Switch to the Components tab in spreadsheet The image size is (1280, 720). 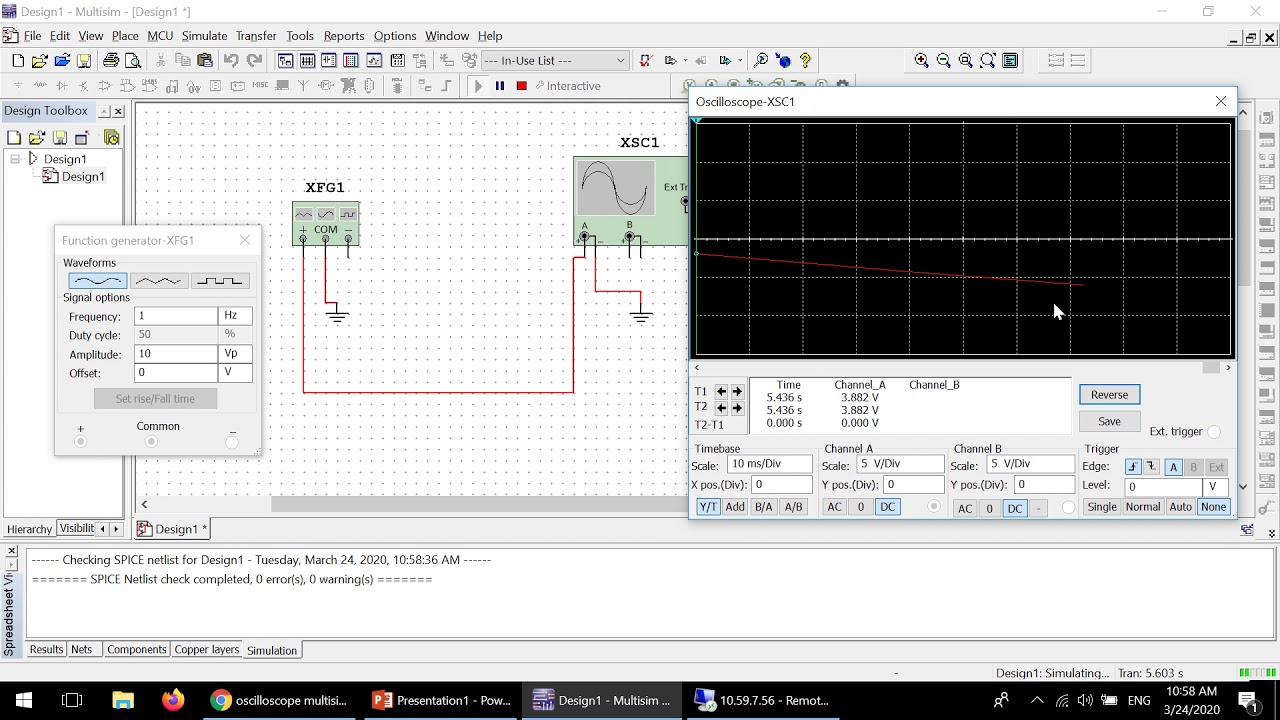(136, 650)
